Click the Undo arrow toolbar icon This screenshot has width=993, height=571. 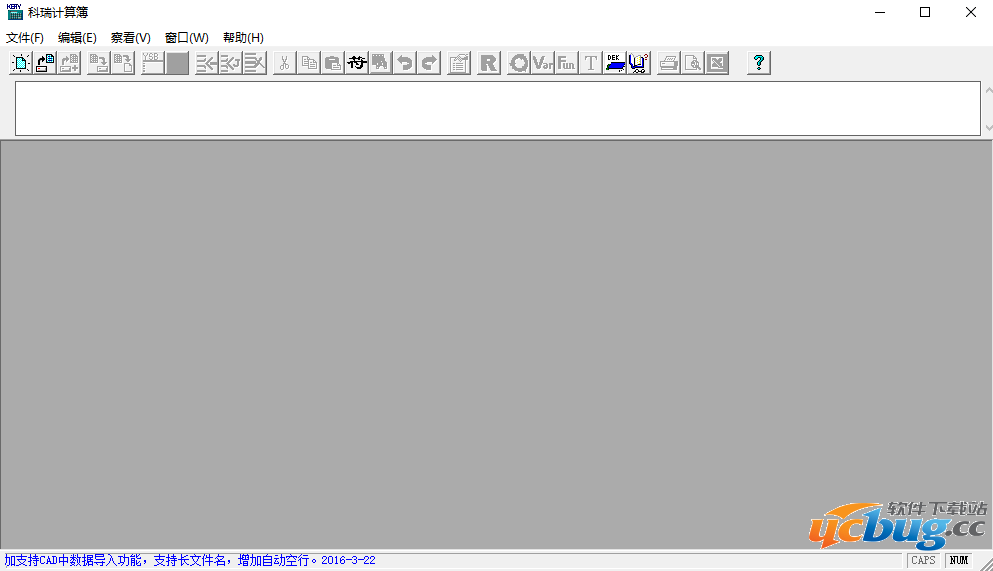coord(404,63)
